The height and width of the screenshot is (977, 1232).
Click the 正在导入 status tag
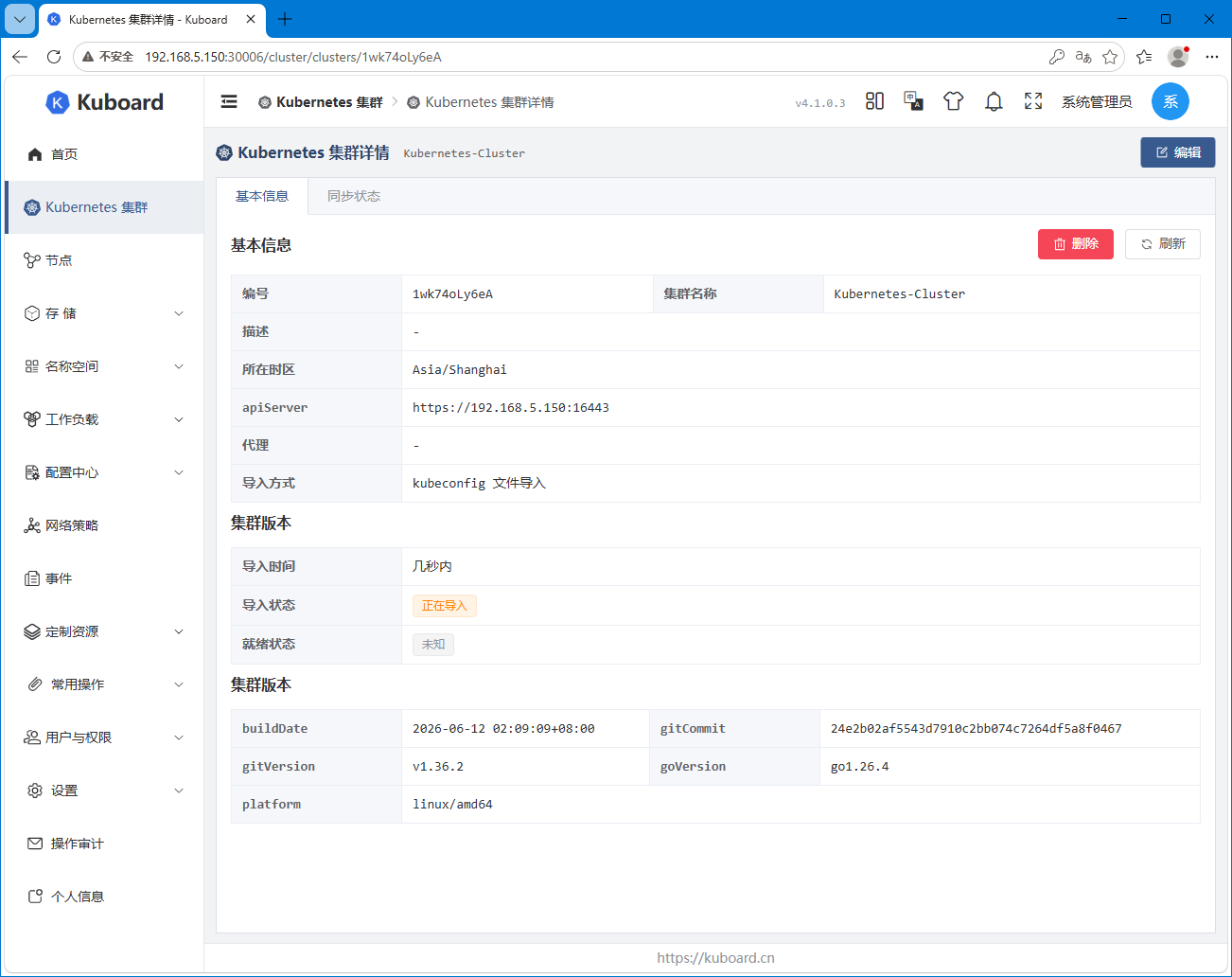point(445,606)
